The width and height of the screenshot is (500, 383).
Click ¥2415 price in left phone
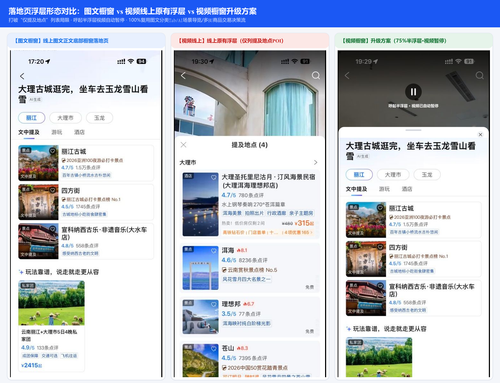(x=31, y=365)
